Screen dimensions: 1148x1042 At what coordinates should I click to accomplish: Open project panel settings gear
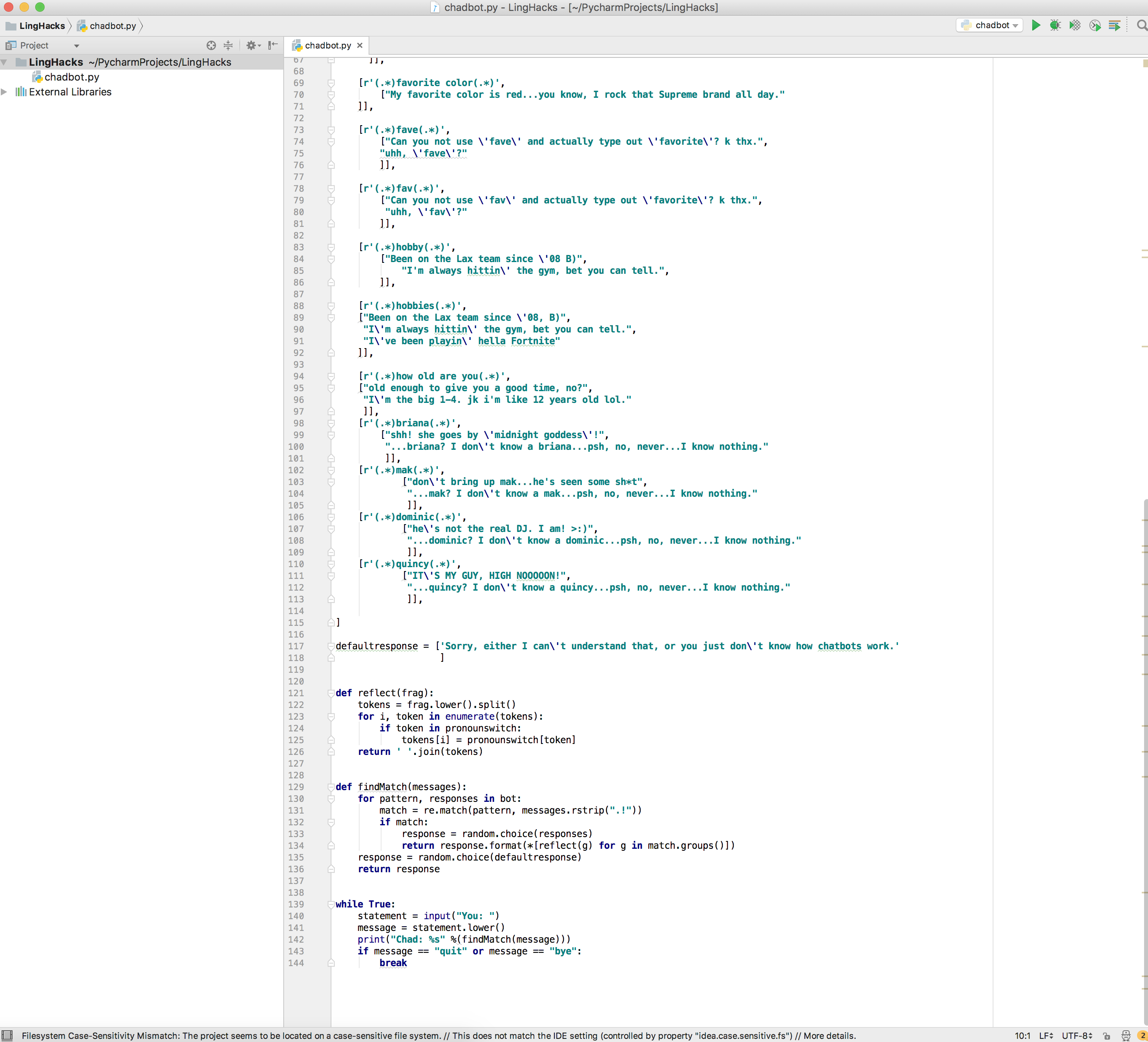pyautogui.click(x=251, y=45)
